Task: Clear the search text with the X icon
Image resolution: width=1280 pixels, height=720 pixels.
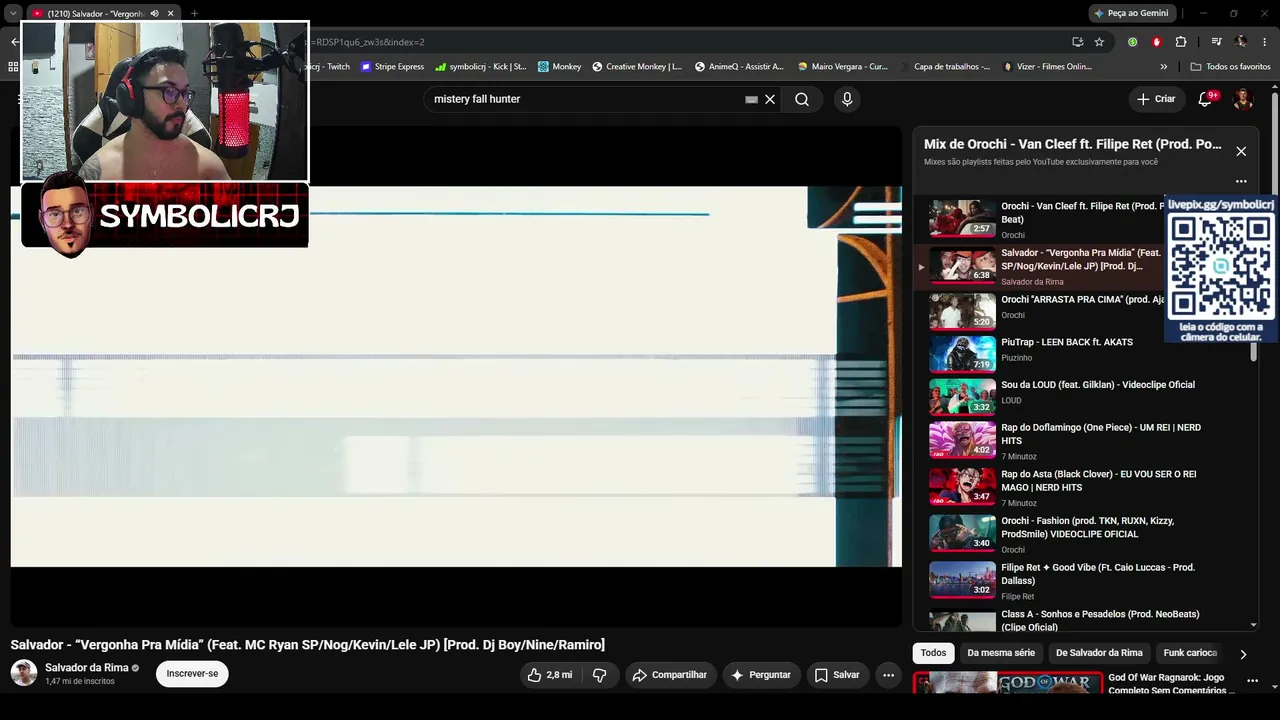Action: pyautogui.click(x=770, y=99)
